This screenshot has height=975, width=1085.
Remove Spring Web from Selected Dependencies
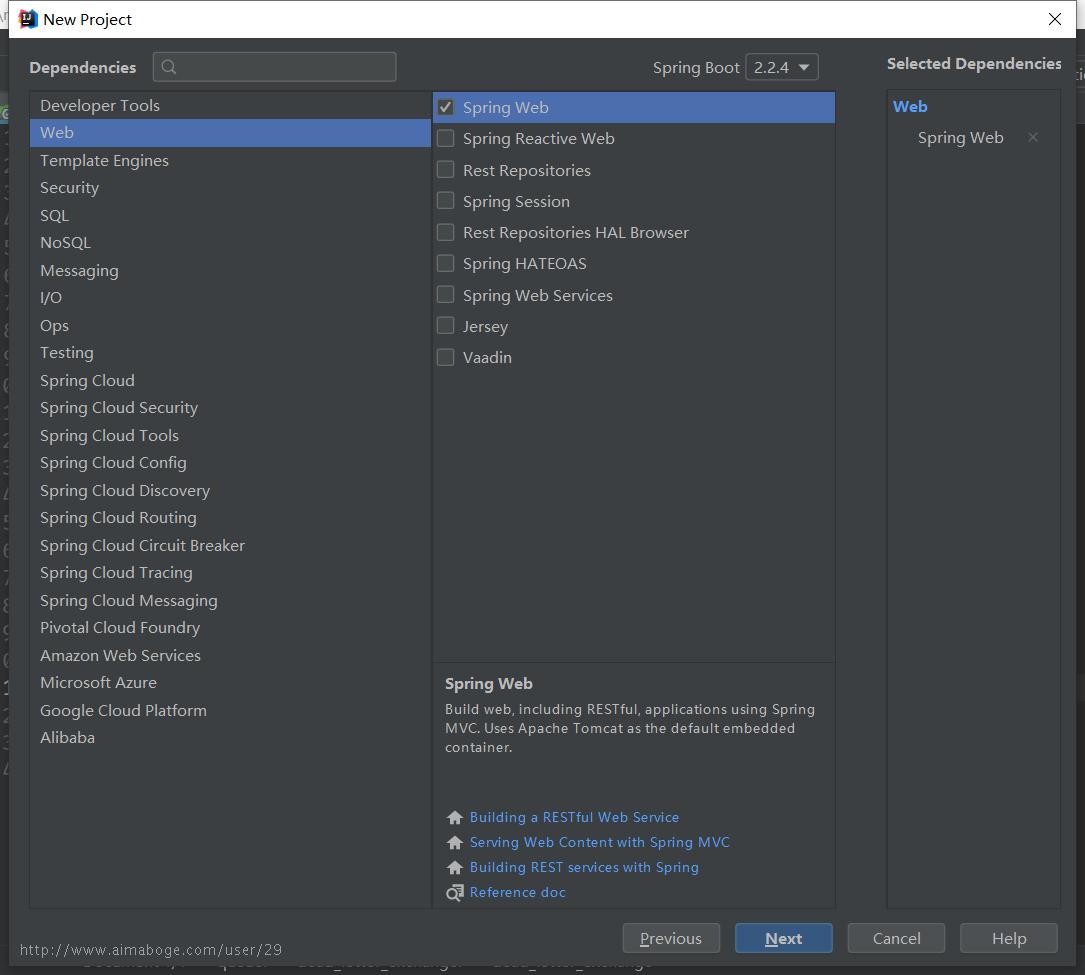(1032, 137)
